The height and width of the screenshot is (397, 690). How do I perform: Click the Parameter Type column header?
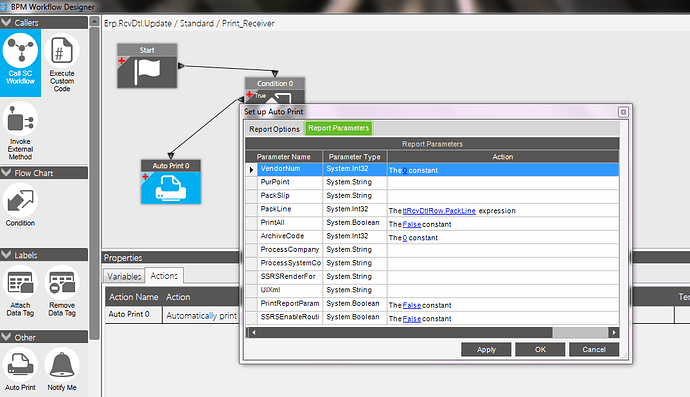[355, 157]
